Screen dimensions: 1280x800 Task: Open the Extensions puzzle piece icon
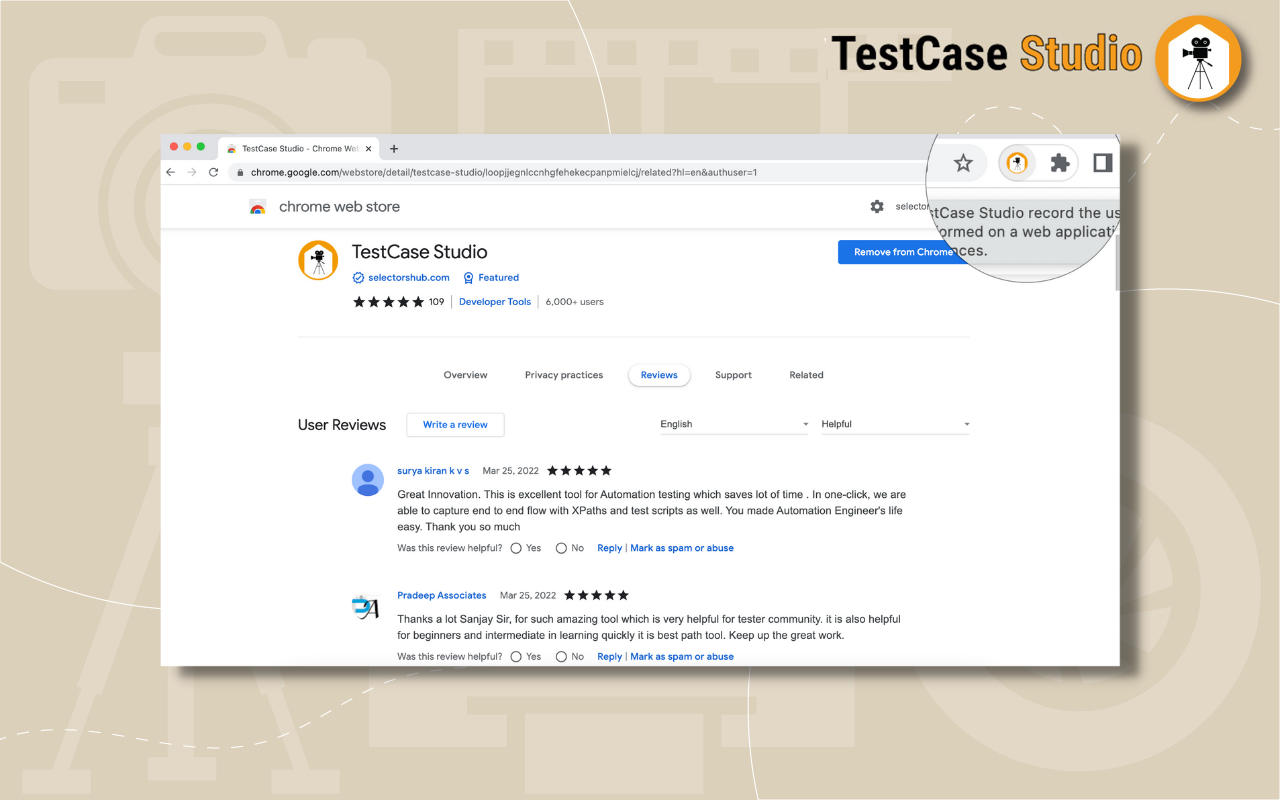(x=1059, y=162)
